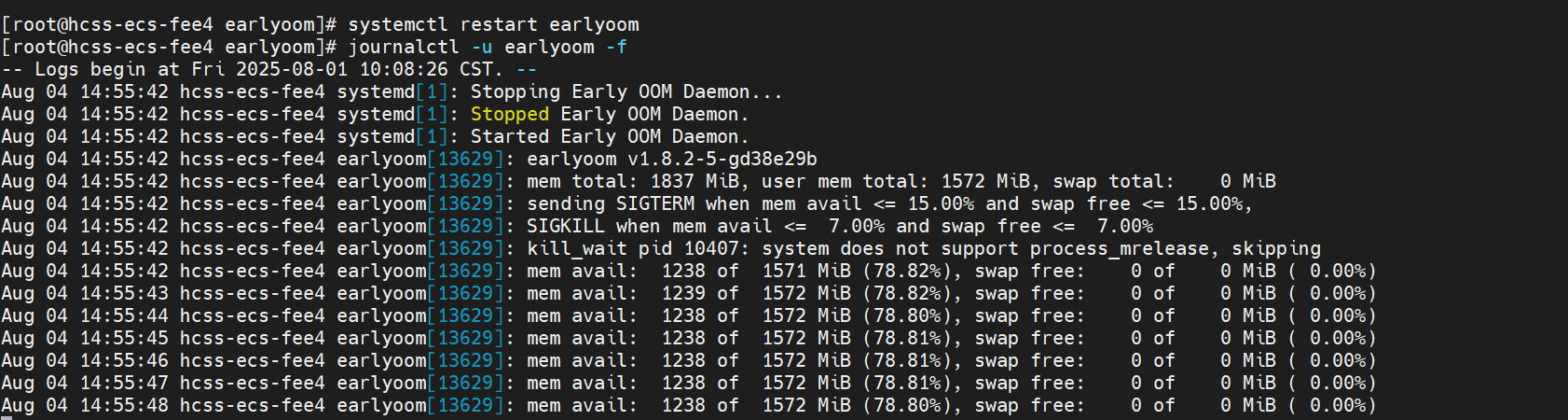
Task: Click the cursor on the last empty line
Action: (6, 418)
